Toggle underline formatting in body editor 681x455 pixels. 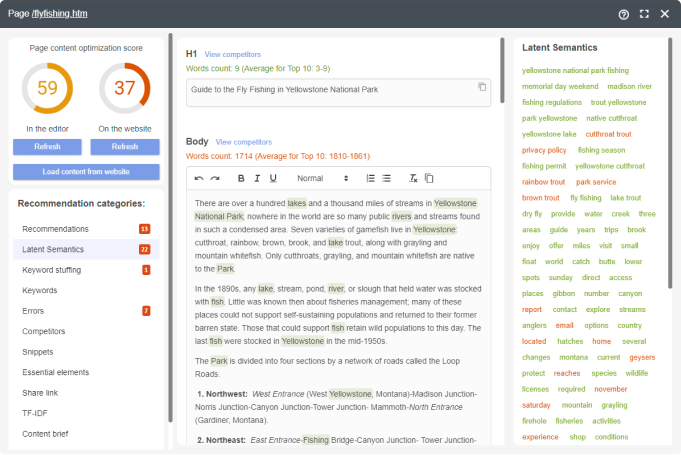(x=273, y=178)
